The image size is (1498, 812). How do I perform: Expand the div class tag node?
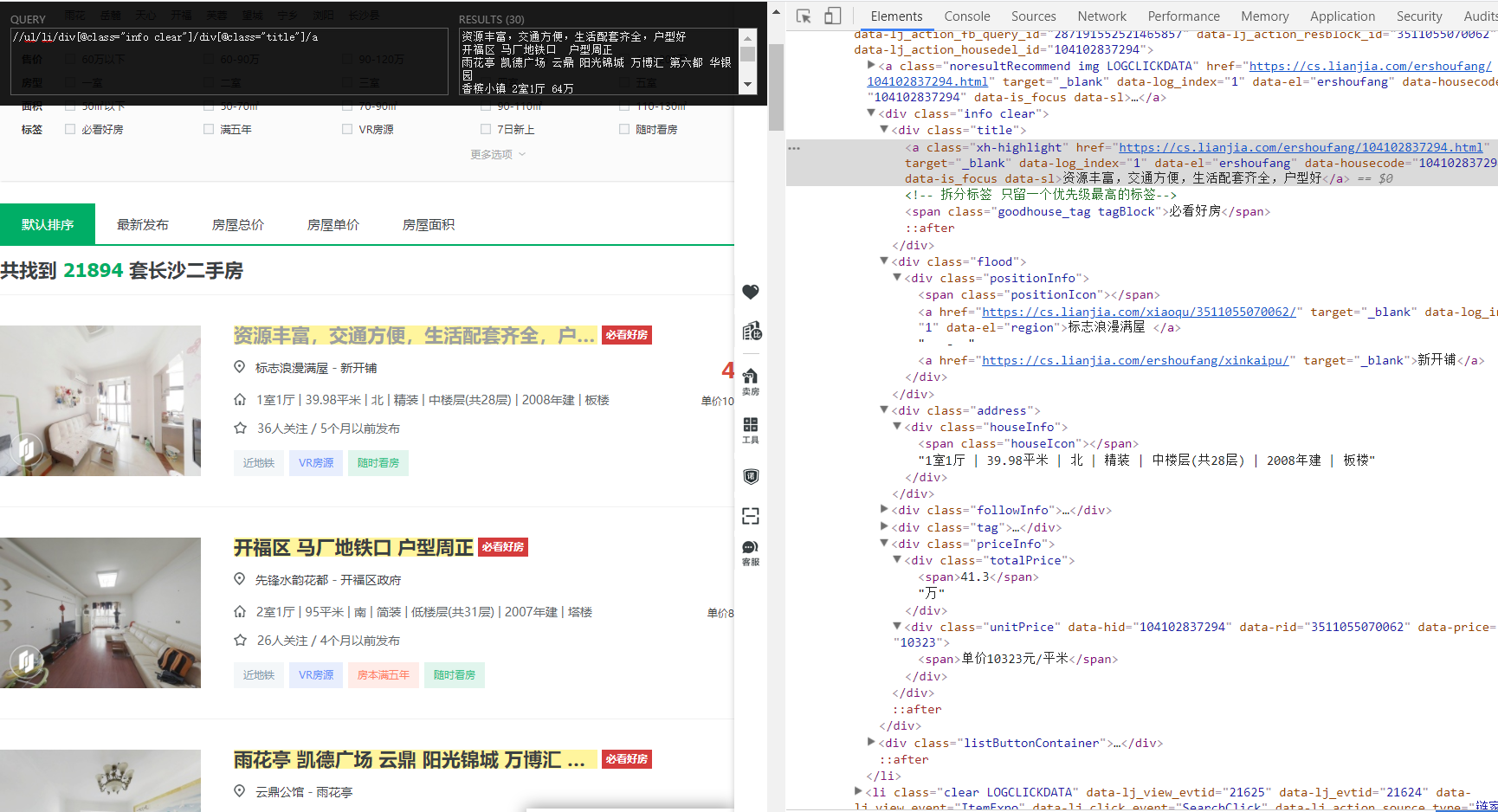pyautogui.click(x=884, y=527)
